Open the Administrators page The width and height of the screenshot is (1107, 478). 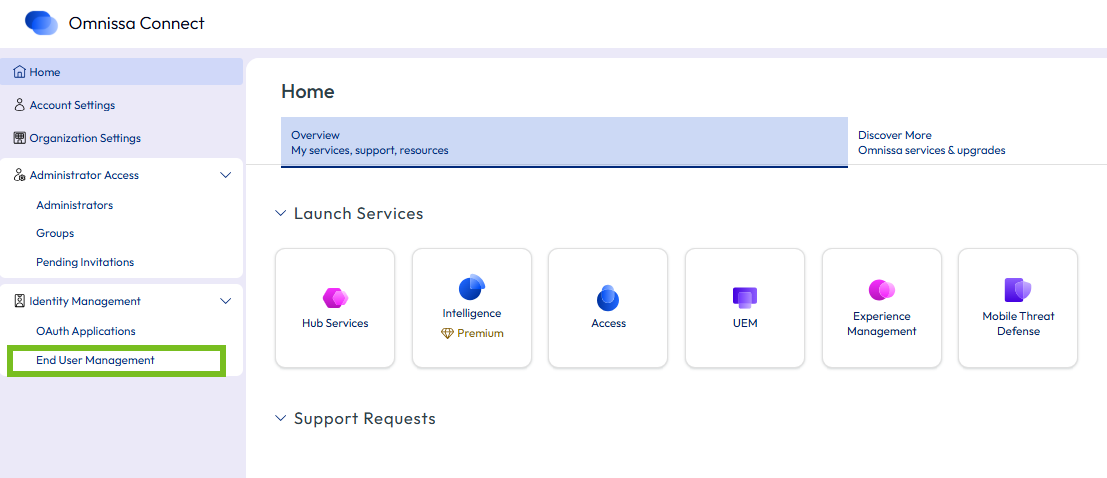[74, 205]
